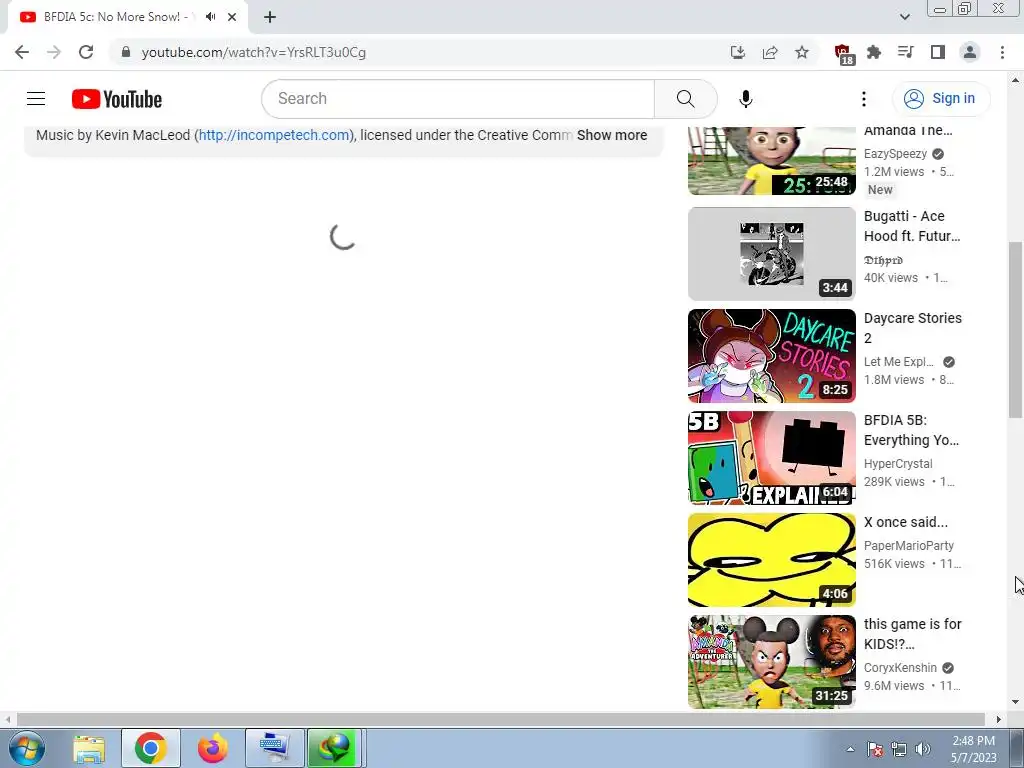Open media controls icon in toolbar
The width and height of the screenshot is (1024, 768).
click(x=906, y=52)
